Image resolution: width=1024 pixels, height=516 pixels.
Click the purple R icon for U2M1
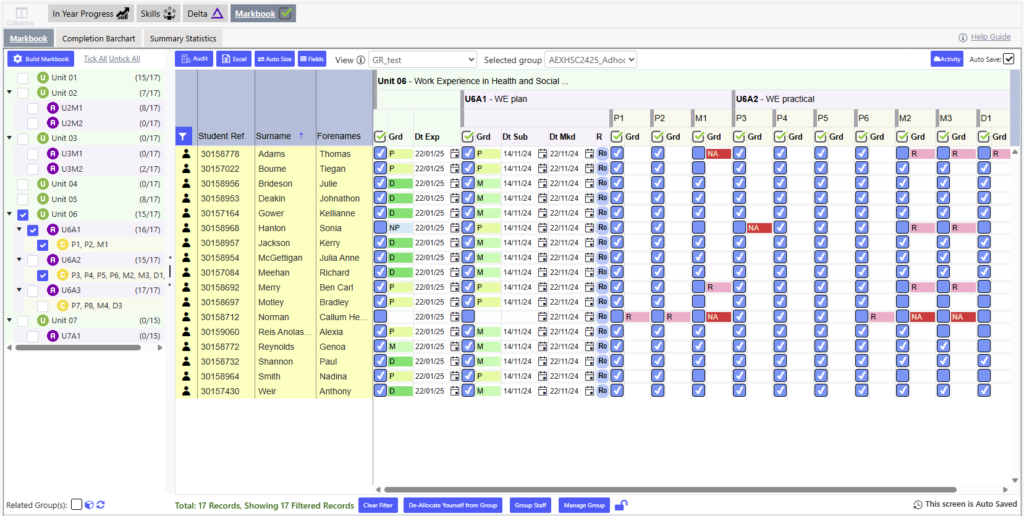click(x=54, y=108)
